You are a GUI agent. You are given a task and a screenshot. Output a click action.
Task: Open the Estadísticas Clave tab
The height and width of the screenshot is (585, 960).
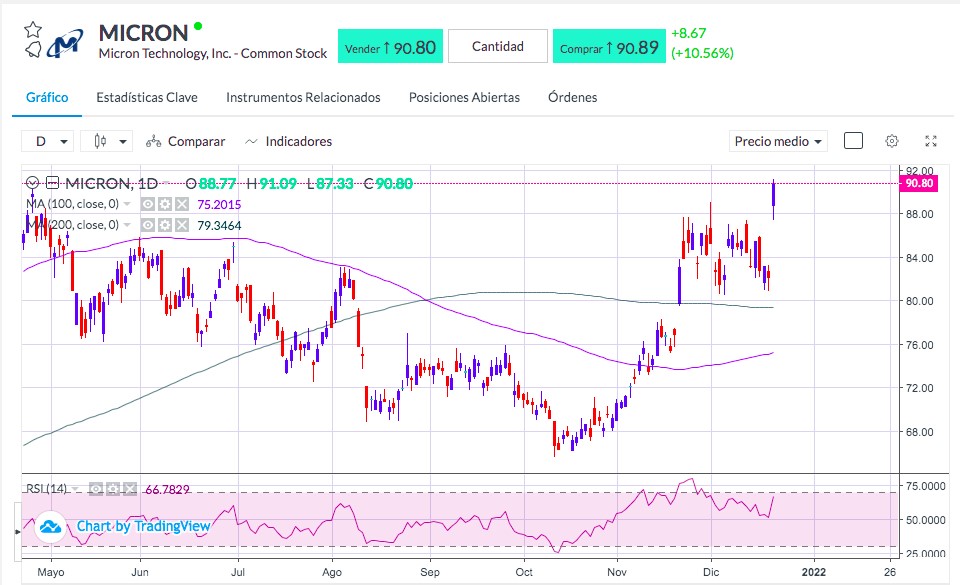[147, 97]
